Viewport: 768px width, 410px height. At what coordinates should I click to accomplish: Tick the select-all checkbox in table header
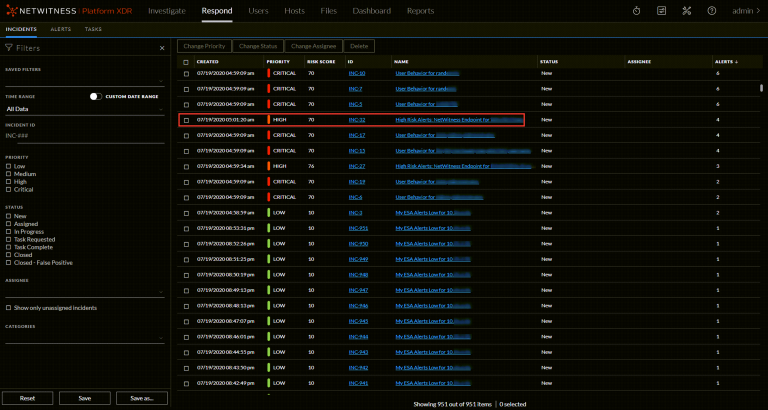185,62
